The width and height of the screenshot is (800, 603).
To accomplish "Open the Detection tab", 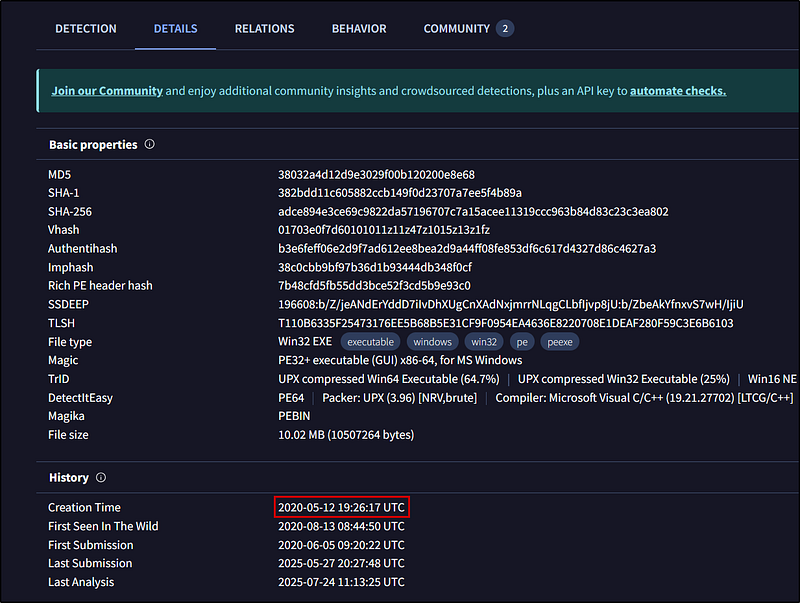I will 86,29.
